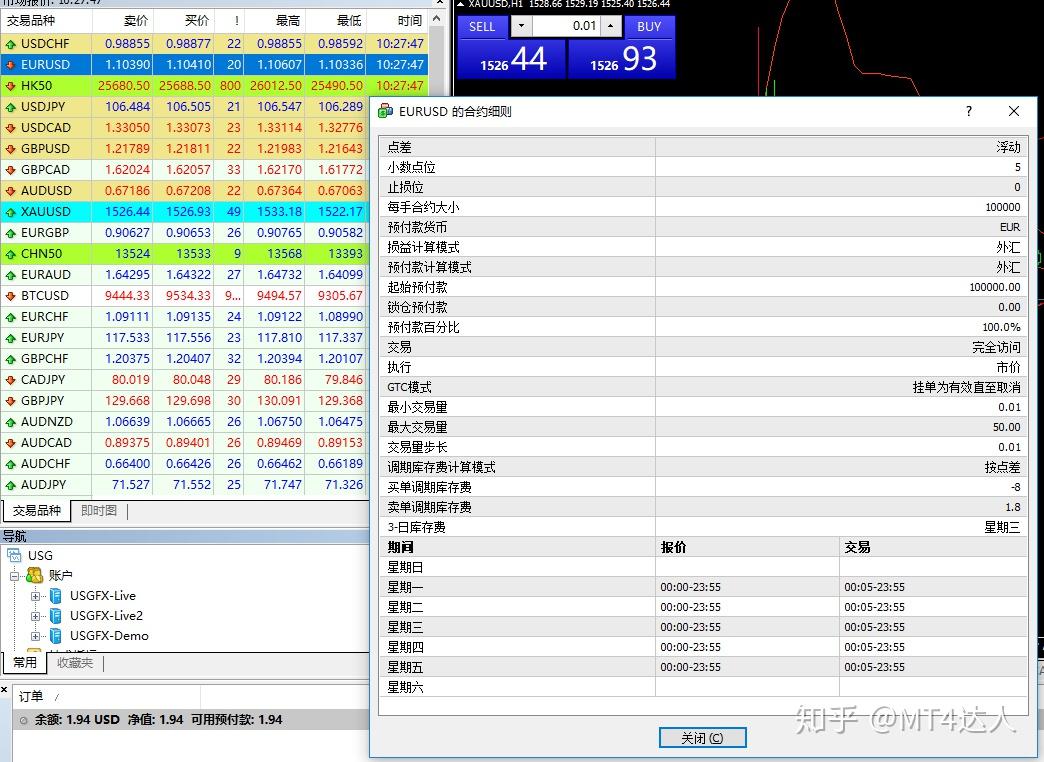Image resolution: width=1044 pixels, height=762 pixels.
Task: Click the XAUUSD up-arrow icon
Action: [10, 212]
